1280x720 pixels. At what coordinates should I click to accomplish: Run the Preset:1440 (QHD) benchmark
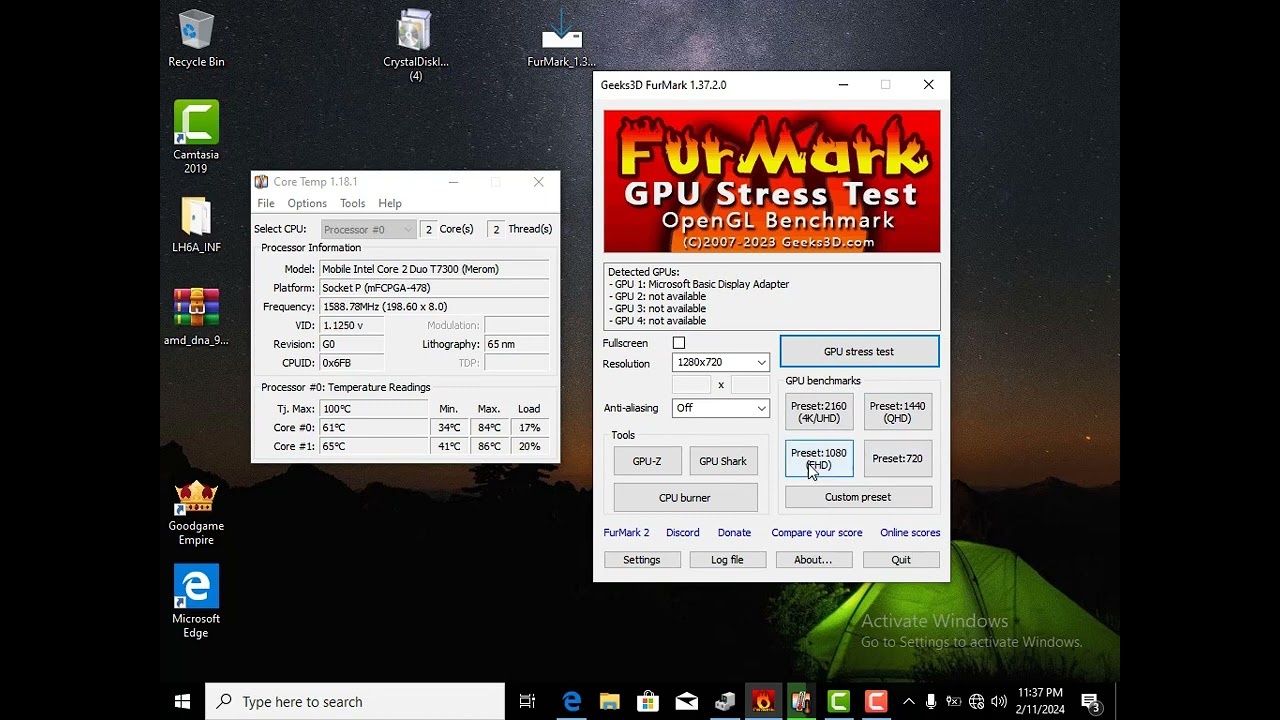897,412
